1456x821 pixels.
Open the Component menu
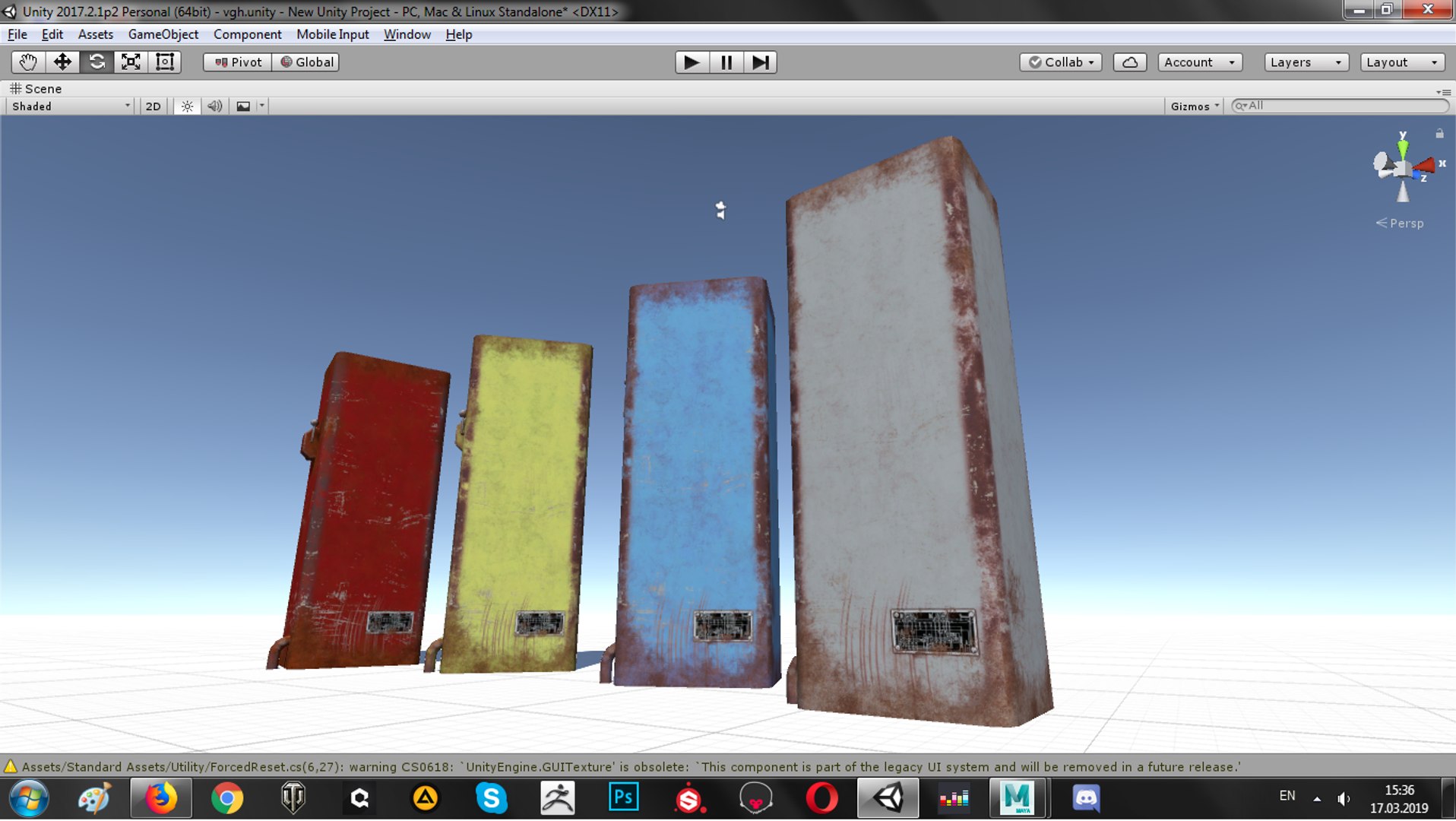pos(248,34)
